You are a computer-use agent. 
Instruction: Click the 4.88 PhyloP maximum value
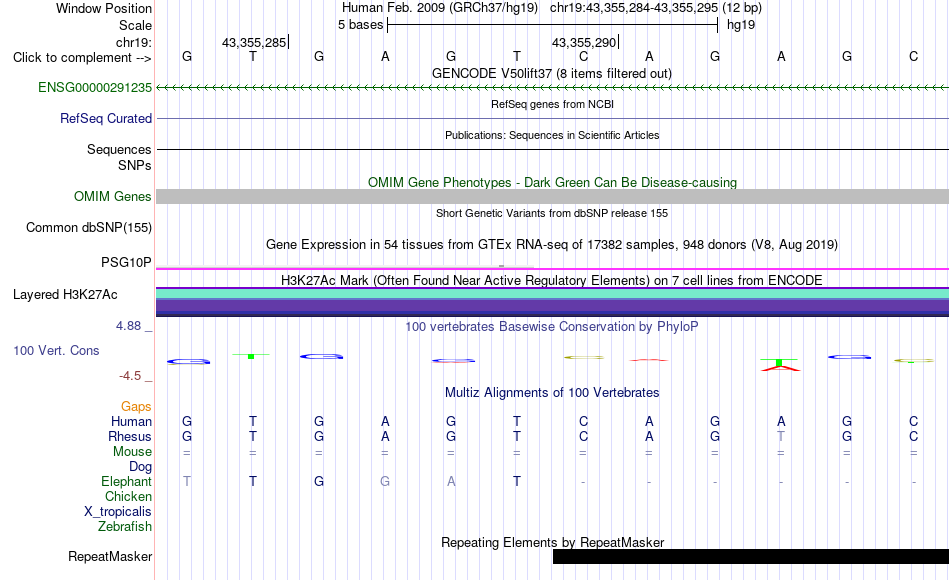click(x=128, y=326)
